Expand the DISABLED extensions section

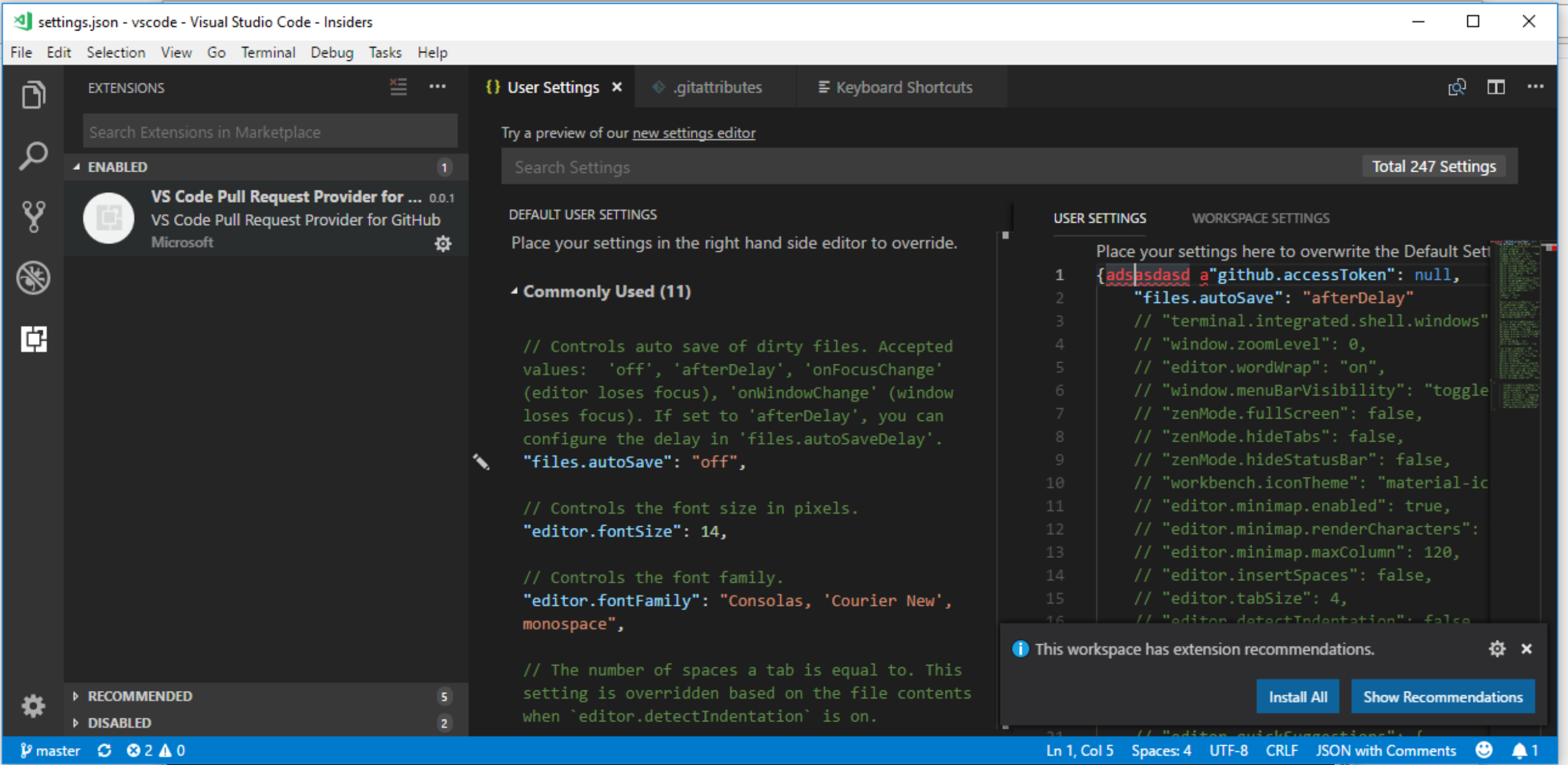click(x=119, y=722)
